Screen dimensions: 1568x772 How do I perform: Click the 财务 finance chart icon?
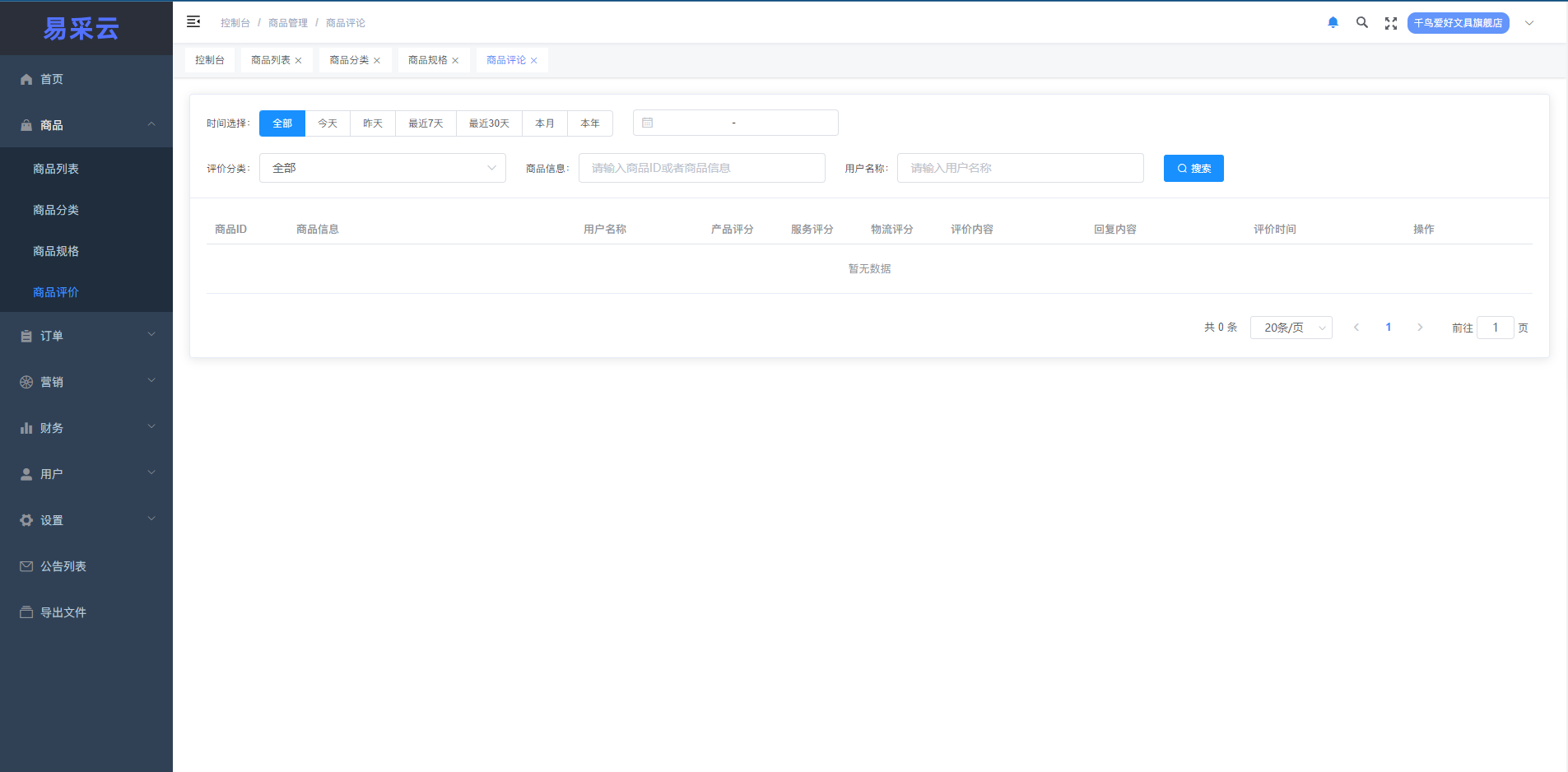click(x=26, y=427)
